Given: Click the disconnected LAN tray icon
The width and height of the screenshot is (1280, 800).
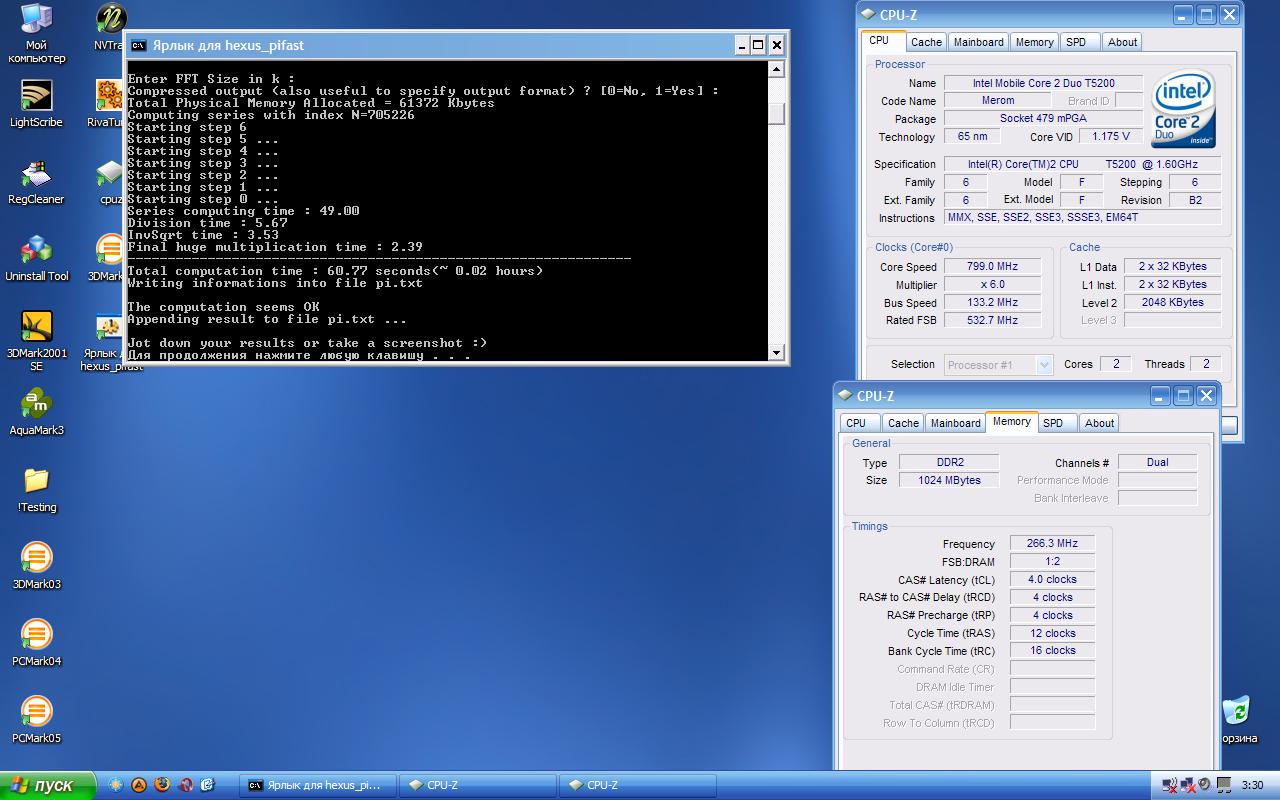Looking at the screenshot, I should point(1188,785).
